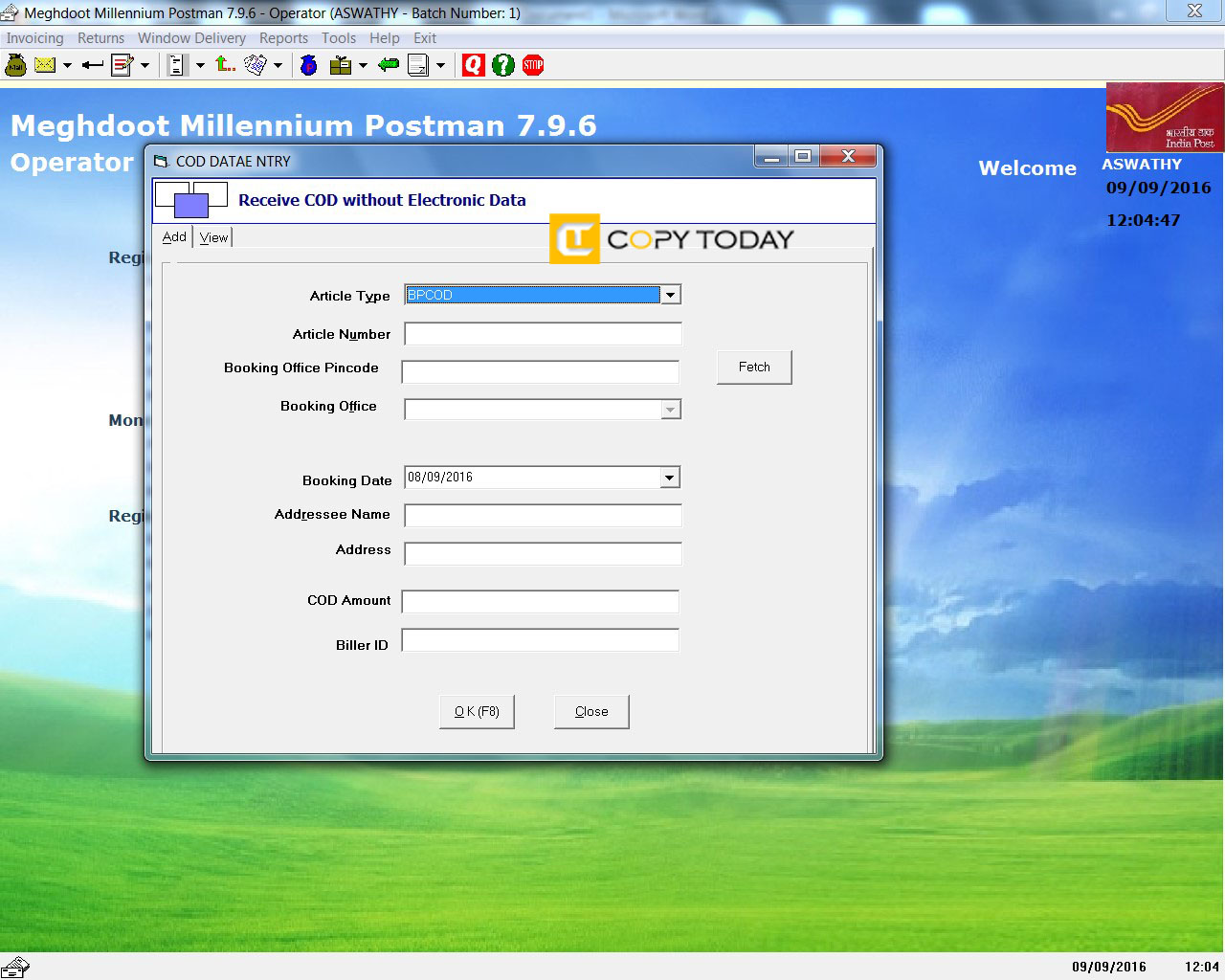Click the black left-arrow return icon
The image size is (1225, 980).
pyautogui.click(x=92, y=65)
